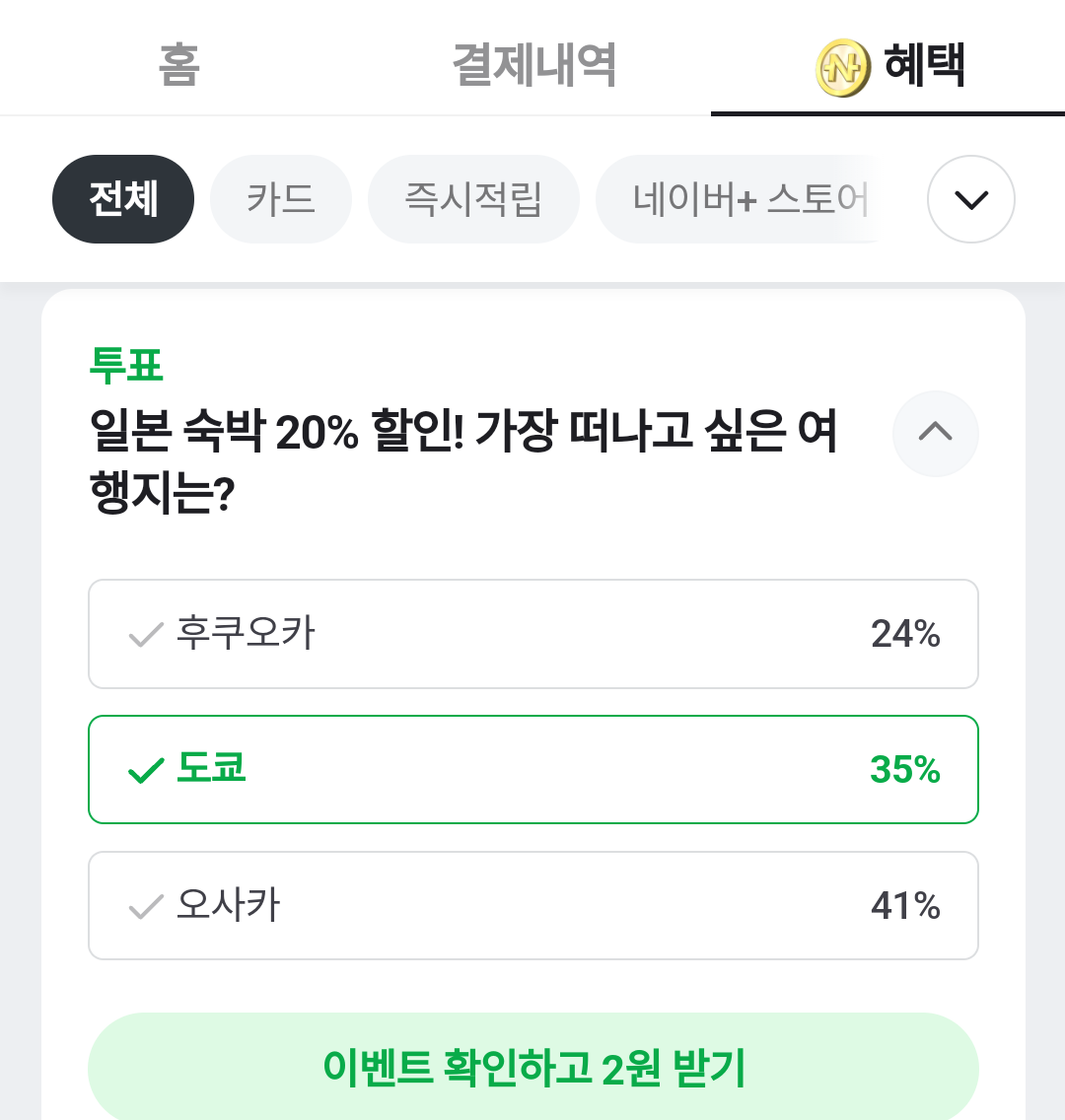Viewport: 1065px width, 1120px height.
Task: Expand the category filter chevron dropdown
Action: click(970, 199)
